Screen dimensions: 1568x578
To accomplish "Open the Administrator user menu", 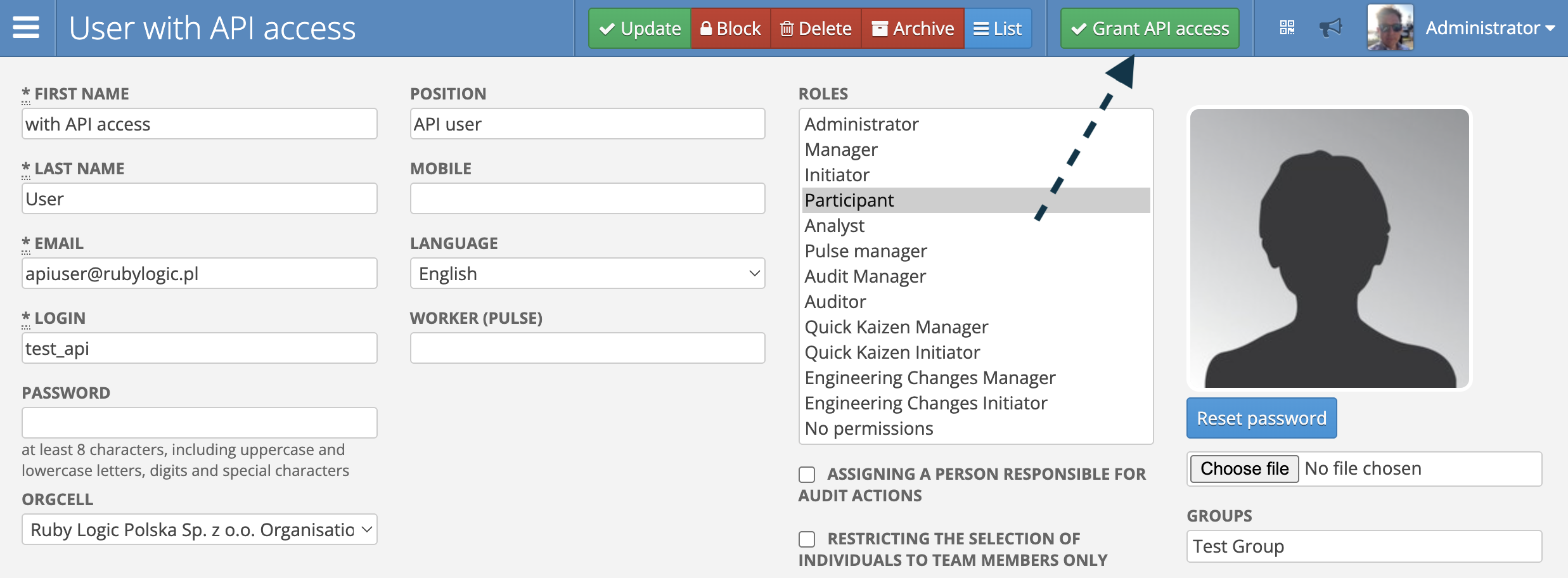I will [x=1489, y=28].
